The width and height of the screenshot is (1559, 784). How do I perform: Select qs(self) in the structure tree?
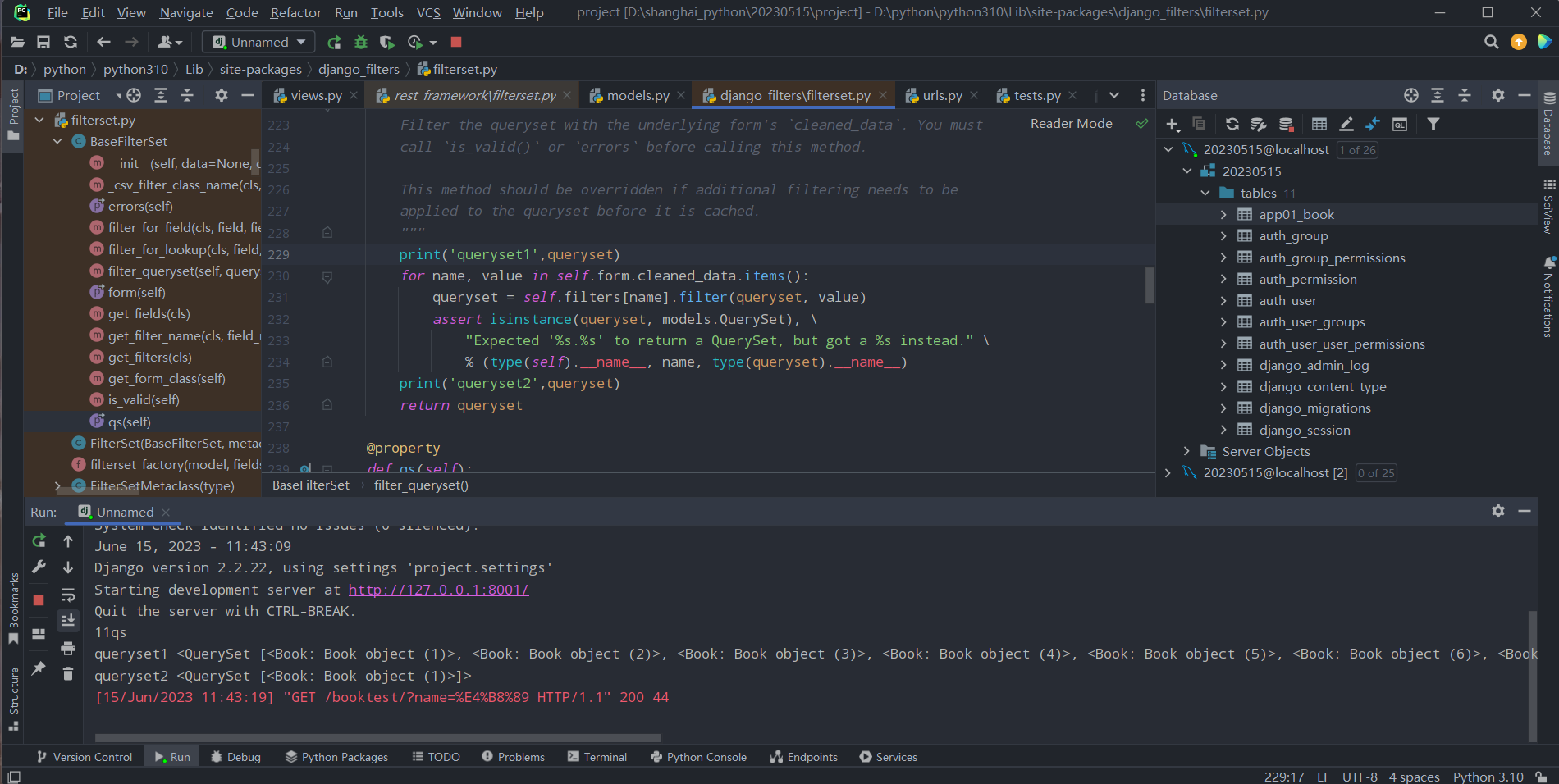tap(130, 422)
